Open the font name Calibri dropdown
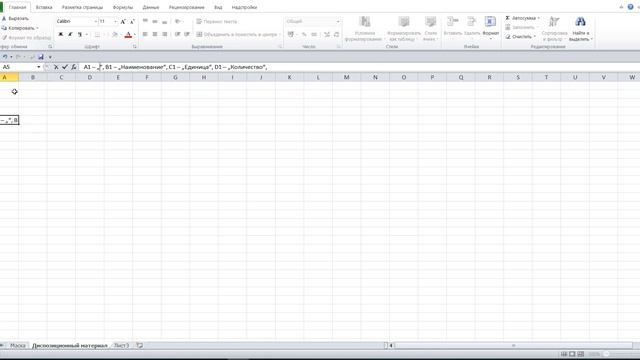The height and width of the screenshot is (360, 640). [x=96, y=21]
